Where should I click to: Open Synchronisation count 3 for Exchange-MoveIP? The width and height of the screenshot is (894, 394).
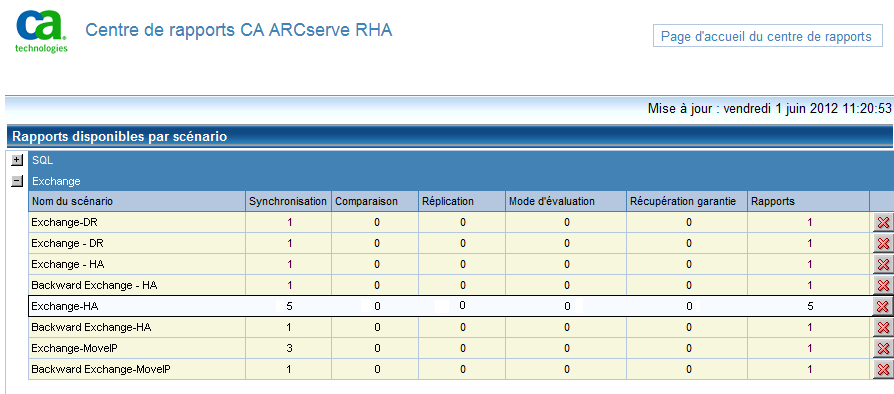click(290, 348)
